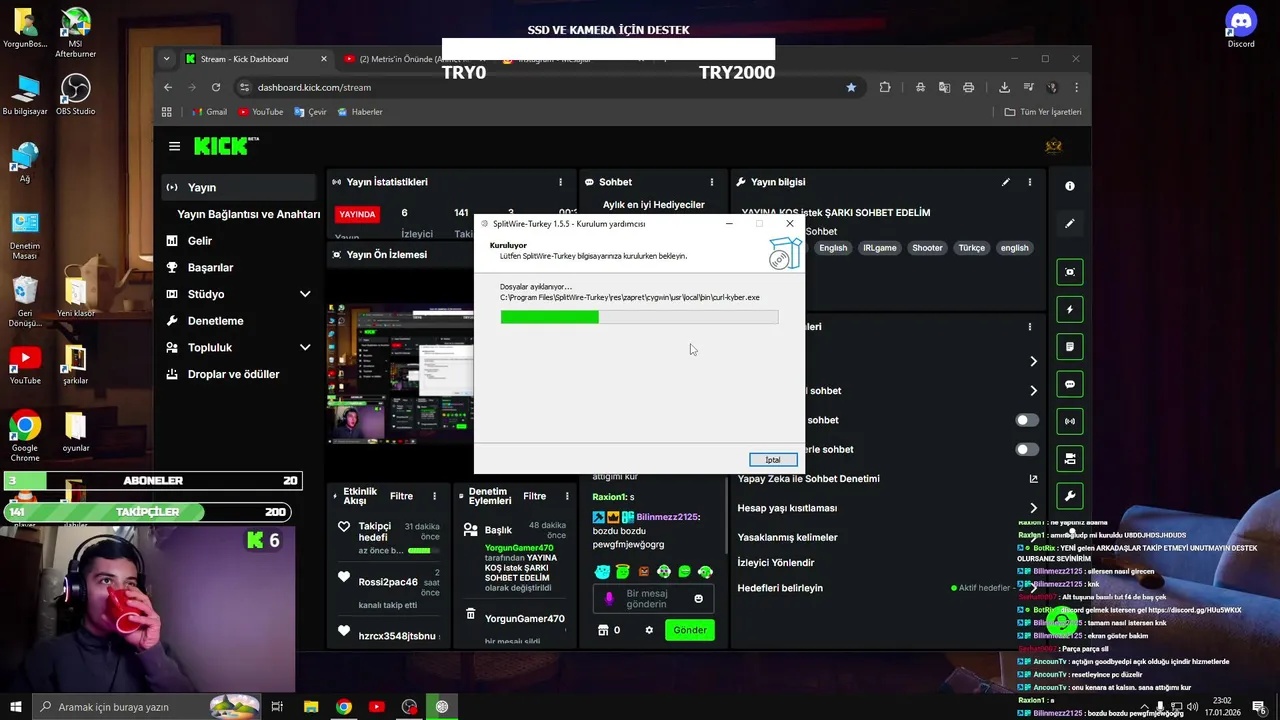This screenshot has height=720, width=1280.
Task: Open Yayın bilgisi panel three-dot menu
Action: click(x=1030, y=182)
